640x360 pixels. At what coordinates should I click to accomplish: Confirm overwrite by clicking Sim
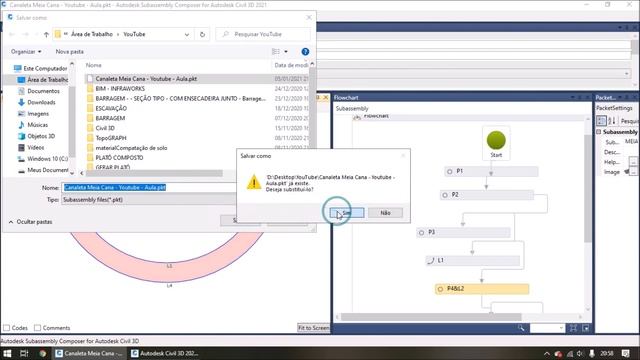coord(347,213)
